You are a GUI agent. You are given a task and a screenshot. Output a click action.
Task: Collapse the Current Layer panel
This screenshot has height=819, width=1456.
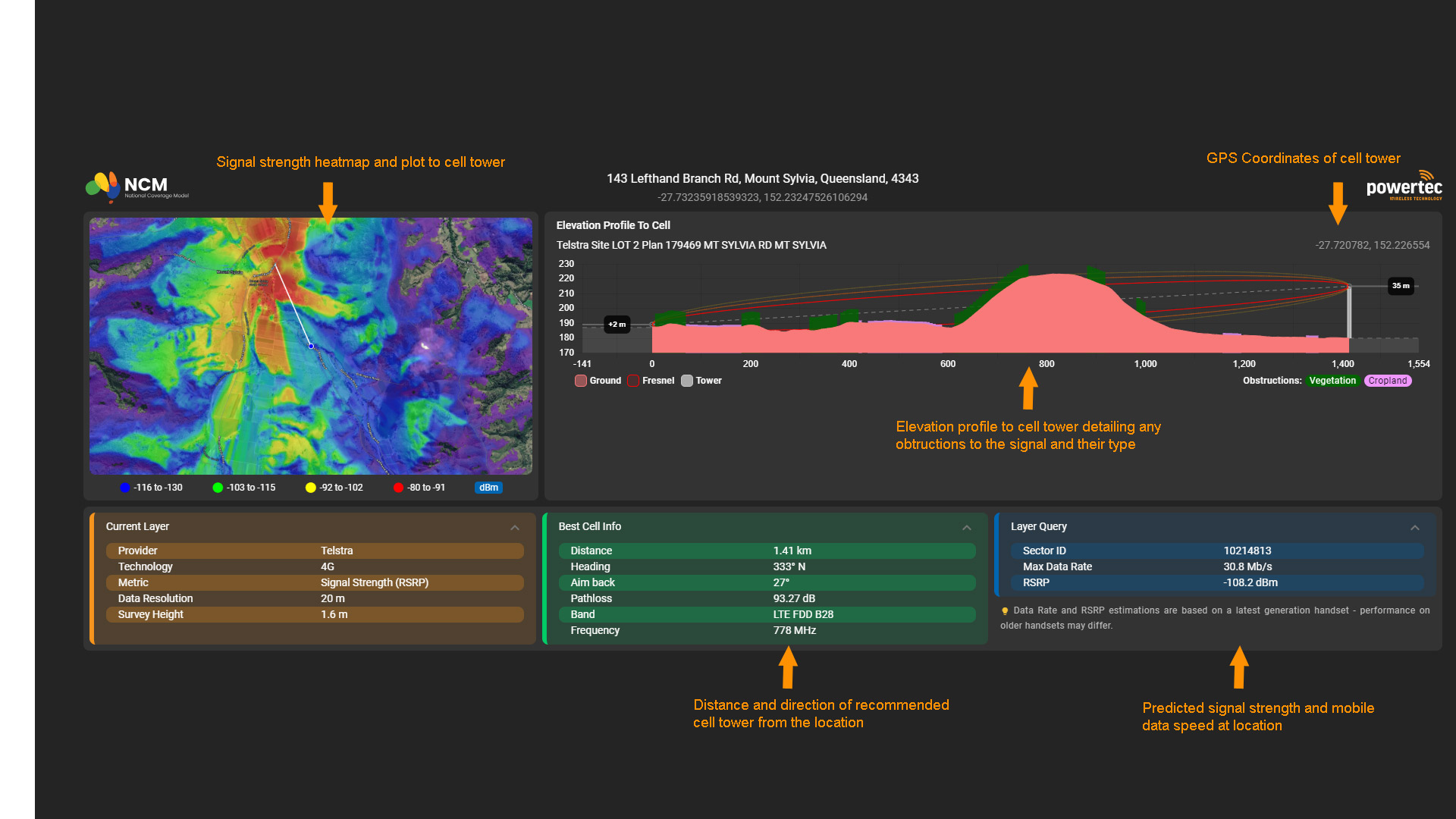click(515, 528)
